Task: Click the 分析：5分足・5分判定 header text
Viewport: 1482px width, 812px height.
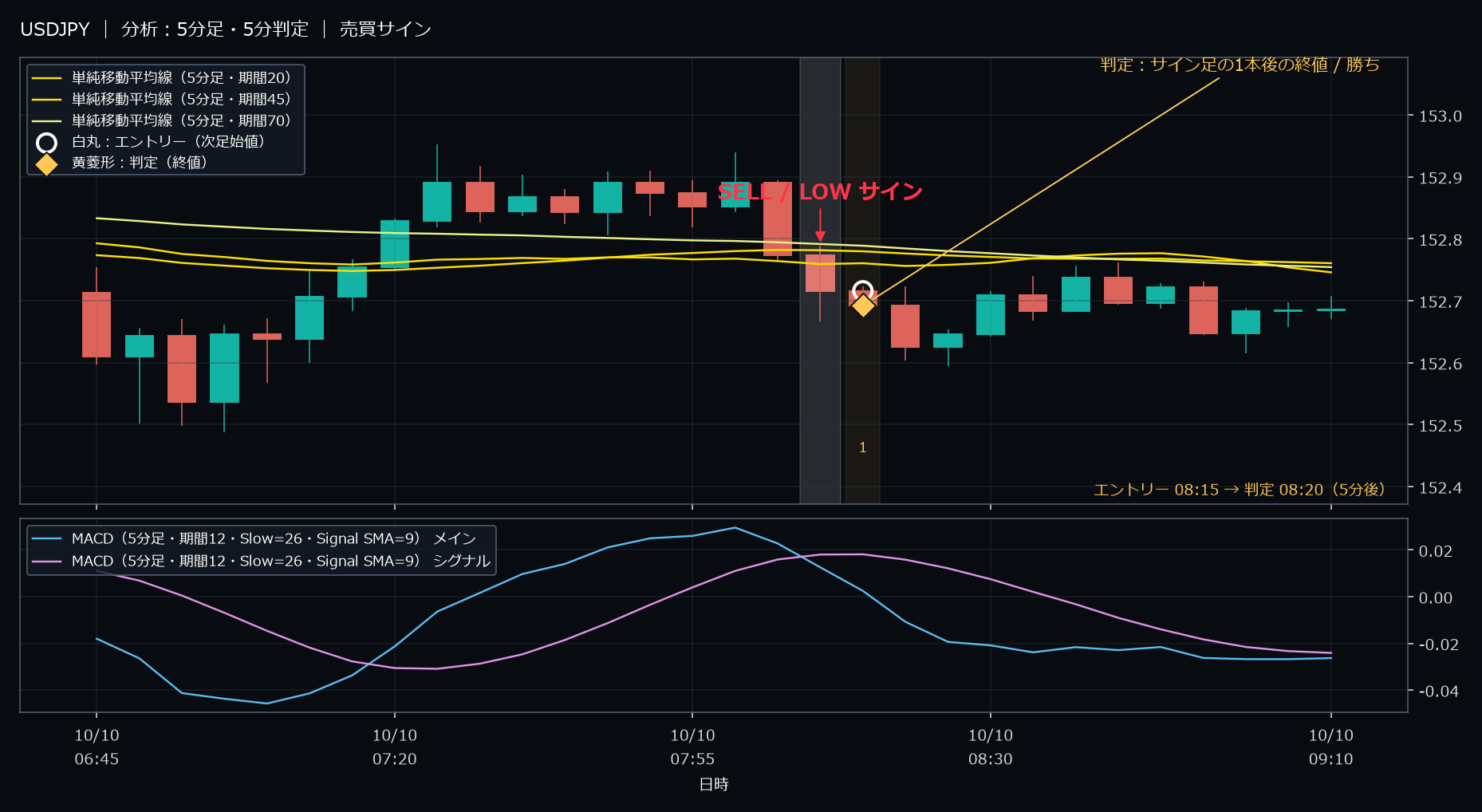Action: (x=215, y=30)
